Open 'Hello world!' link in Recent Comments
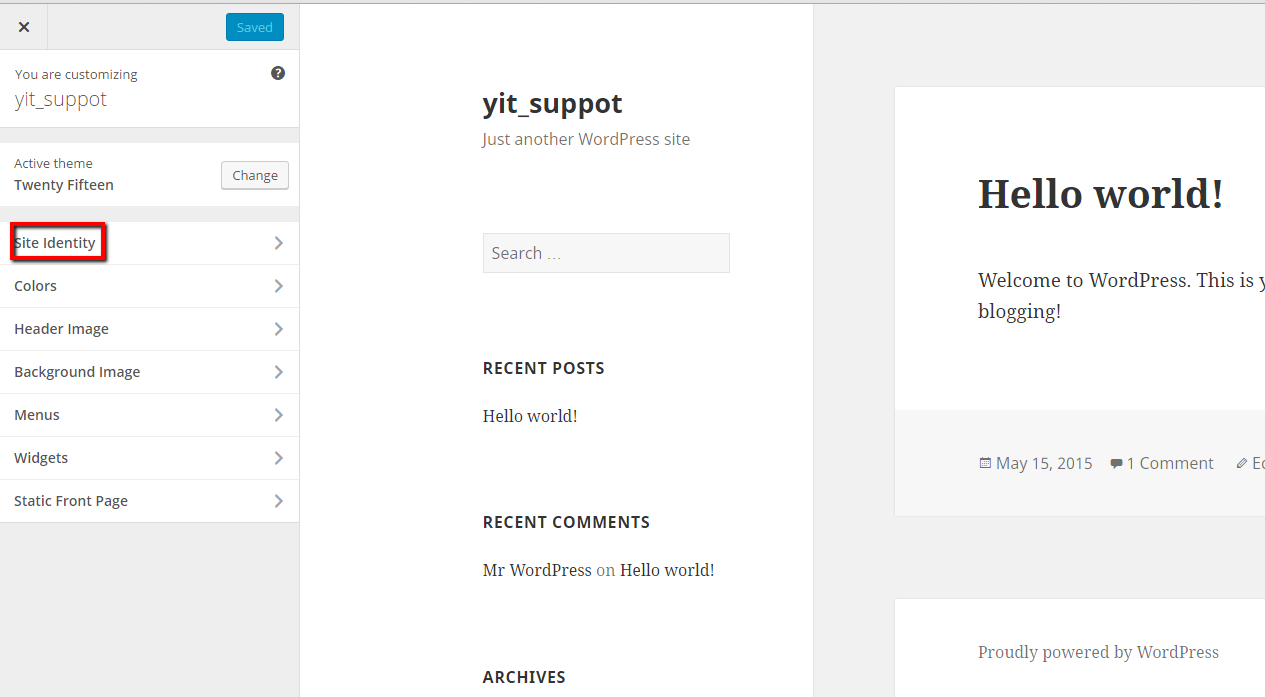 tap(667, 570)
